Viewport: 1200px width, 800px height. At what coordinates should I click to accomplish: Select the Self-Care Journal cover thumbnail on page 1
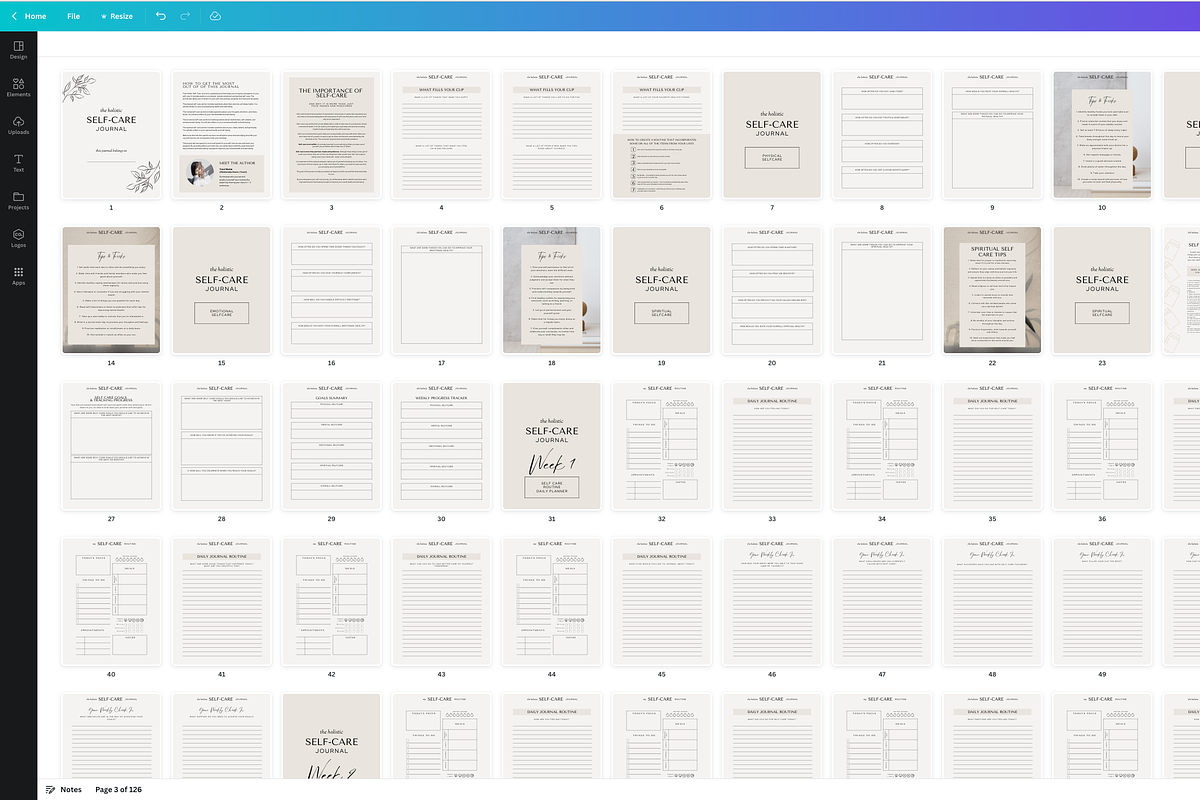(111, 134)
